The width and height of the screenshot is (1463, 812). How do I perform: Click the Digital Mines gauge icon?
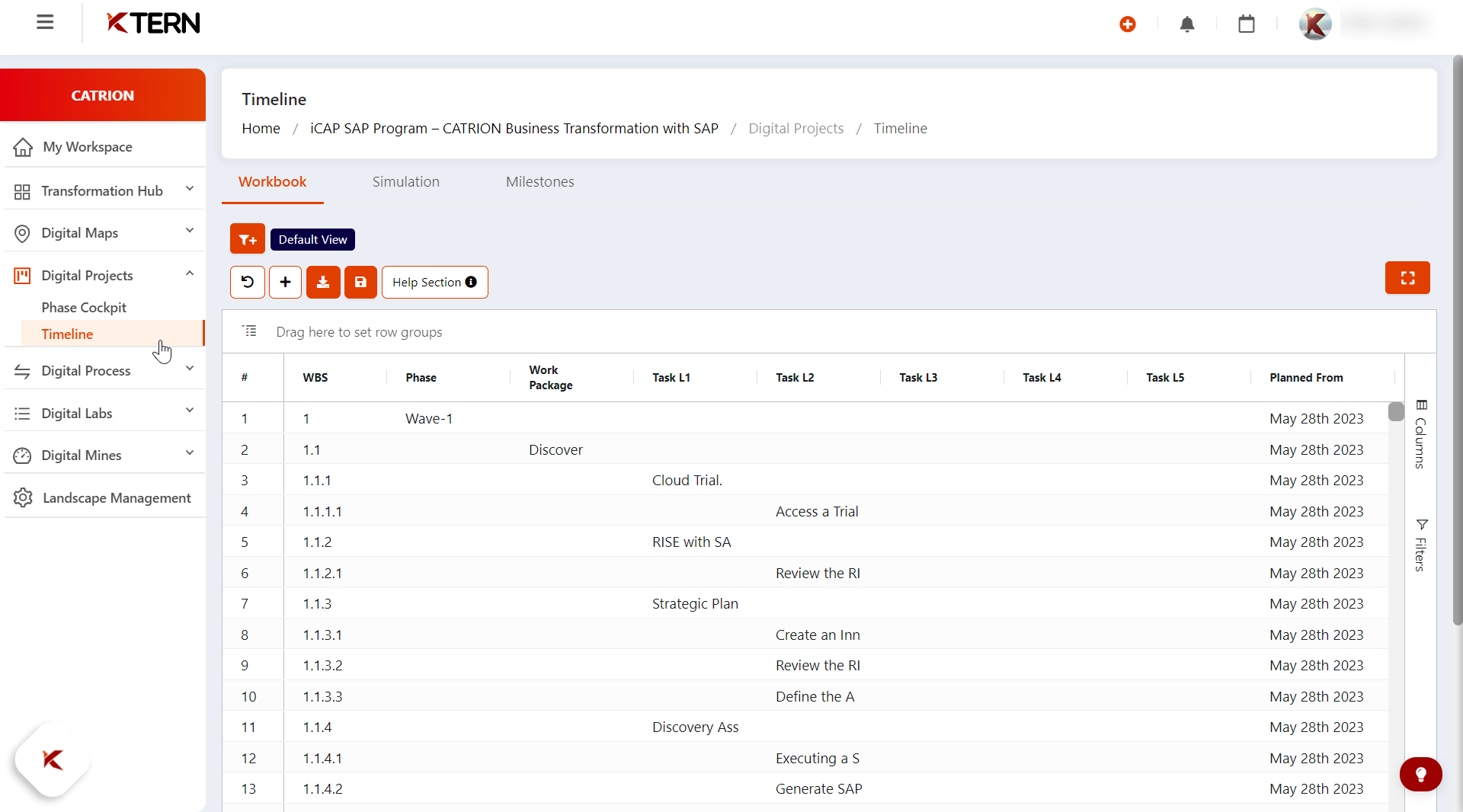click(x=22, y=456)
